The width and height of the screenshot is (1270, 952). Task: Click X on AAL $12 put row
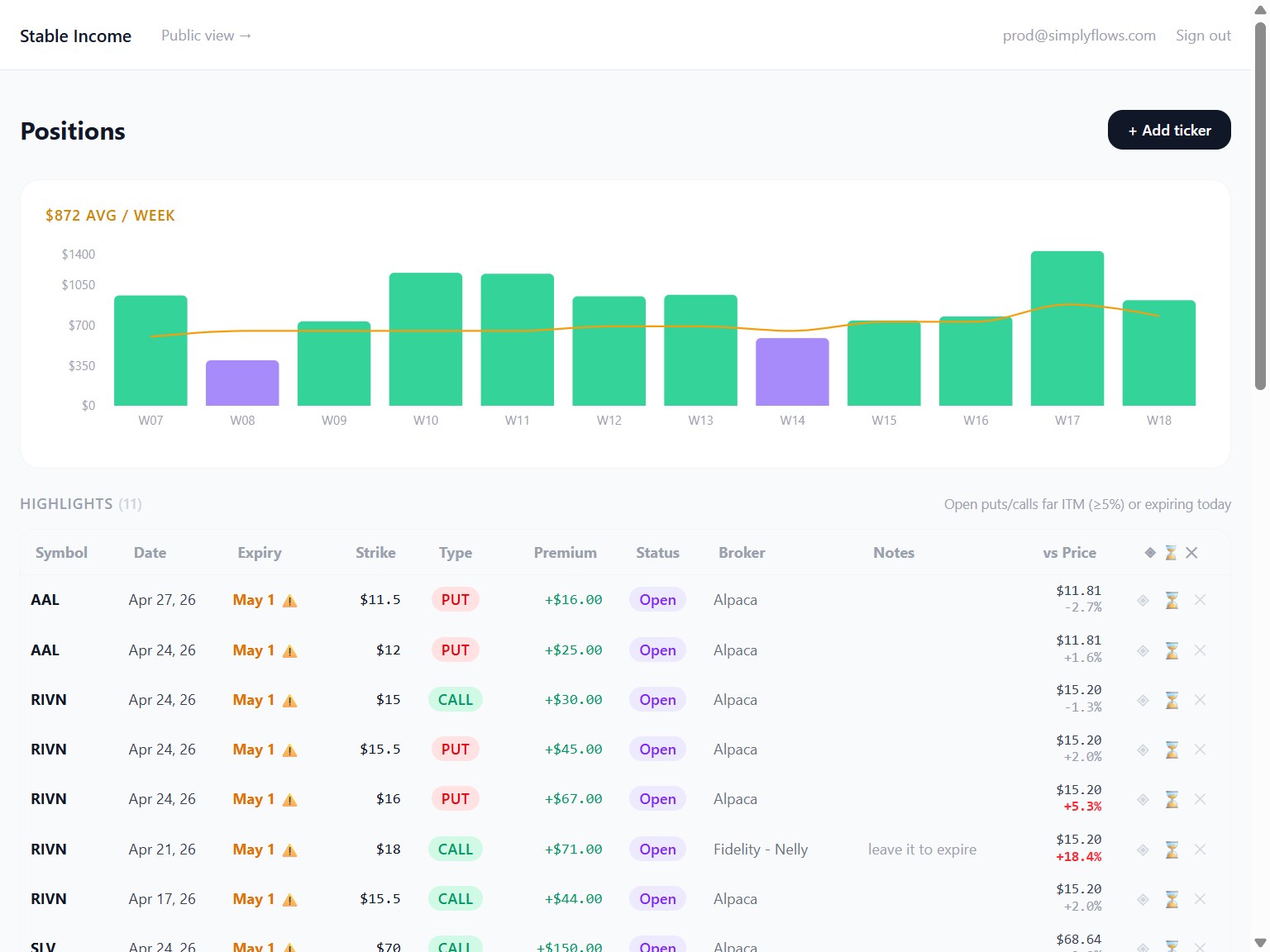coord(1200,650)
